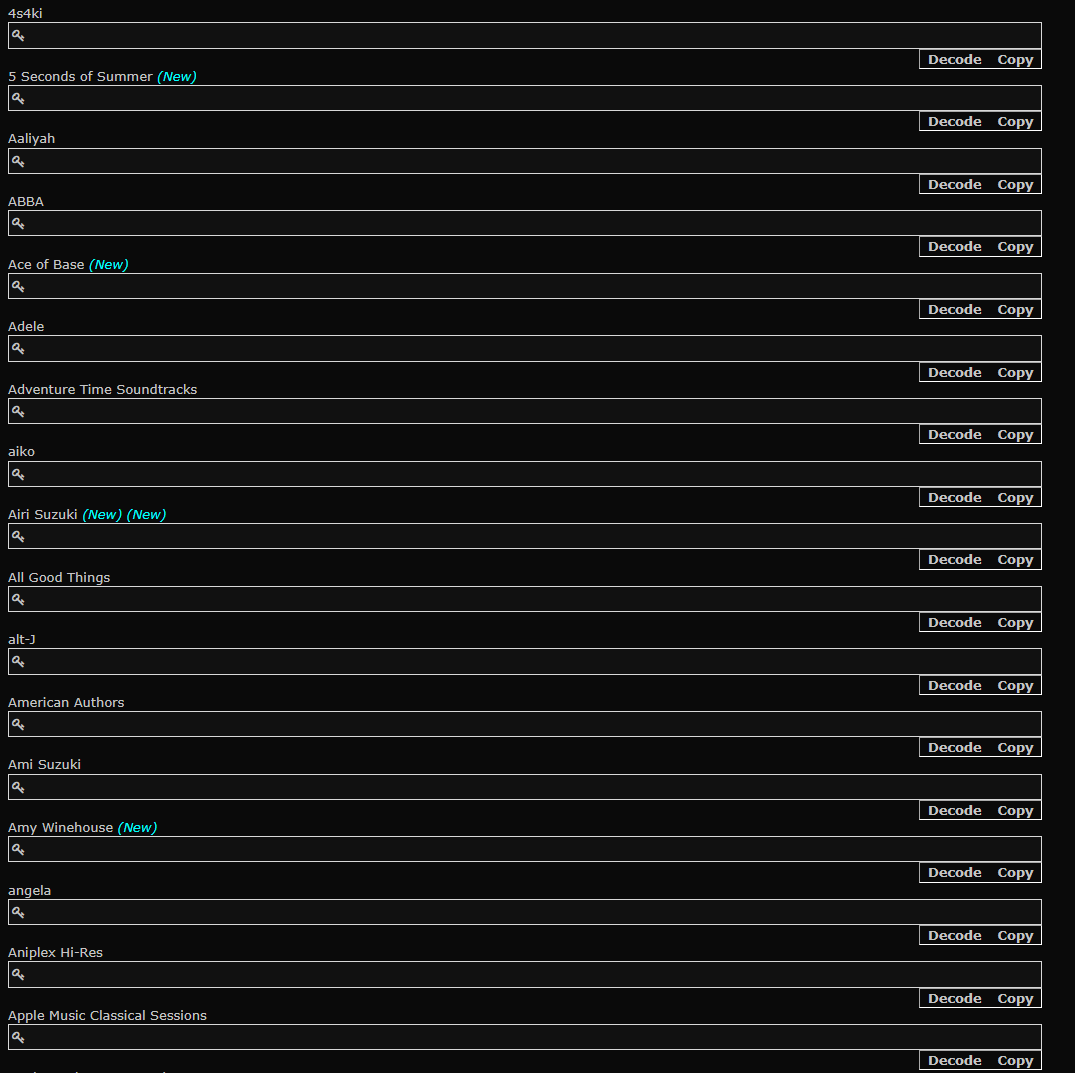Viewport: 1075px width, 1073px height.
Task: Decode the 5 Seconds of Summer entry
Action: point(954,121)
